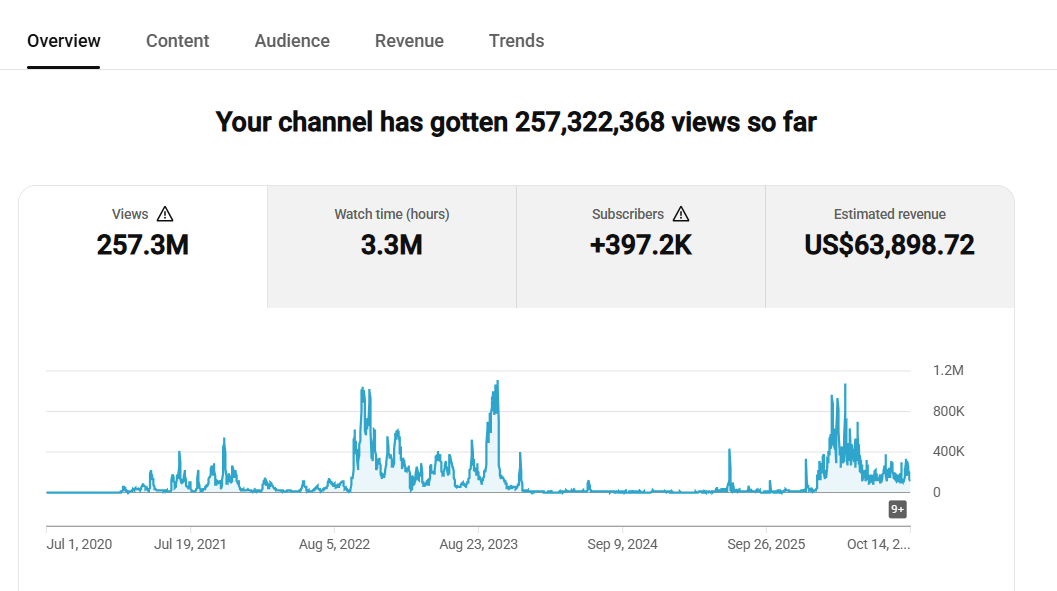The height and width of the screenshot is (591, 1057).
Task: Click the US$63,898.72 revenue value
Action: tap(890, 245)
